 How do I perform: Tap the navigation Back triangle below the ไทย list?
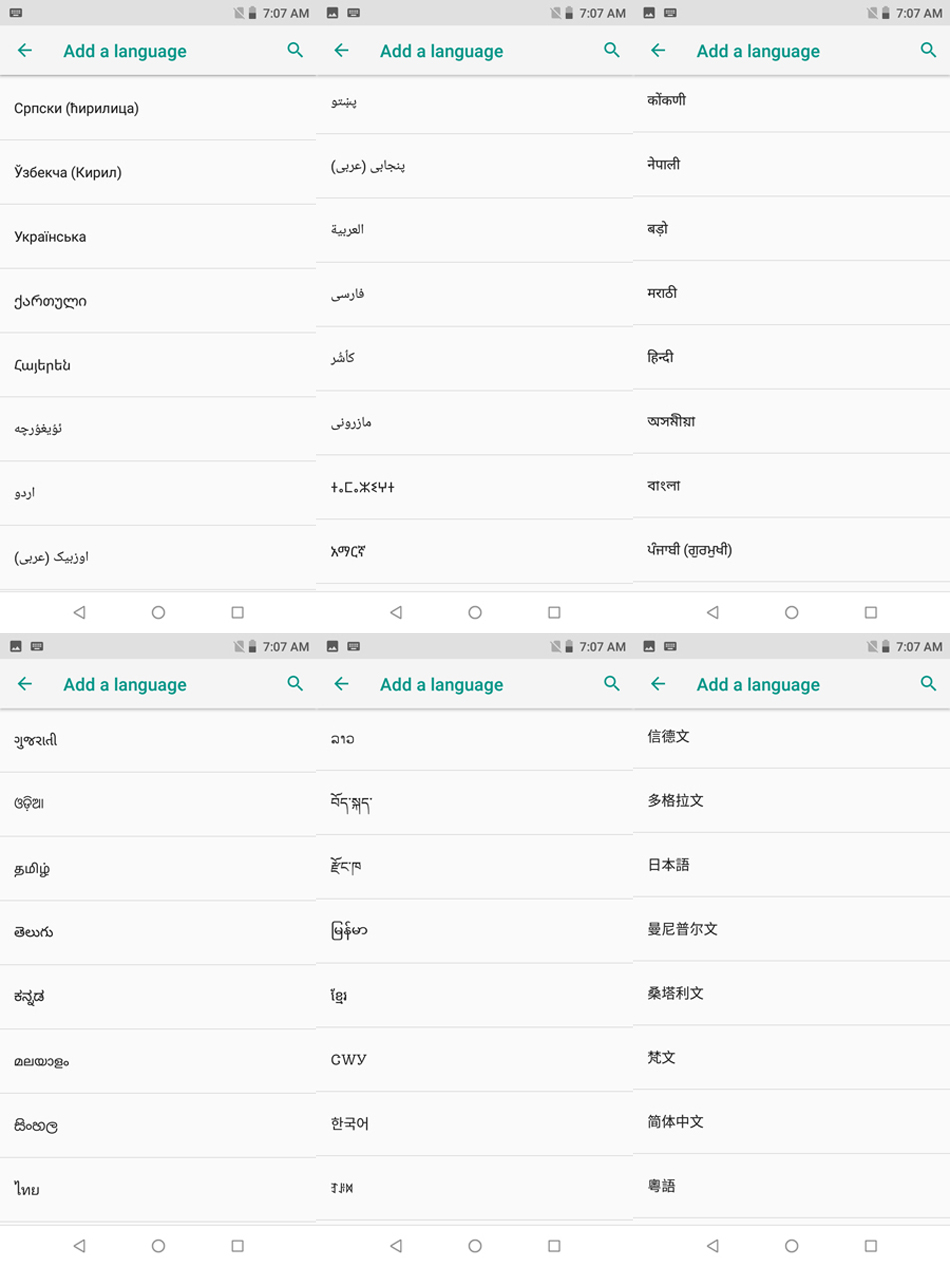pyautogui.click(x=79, y=1246)
